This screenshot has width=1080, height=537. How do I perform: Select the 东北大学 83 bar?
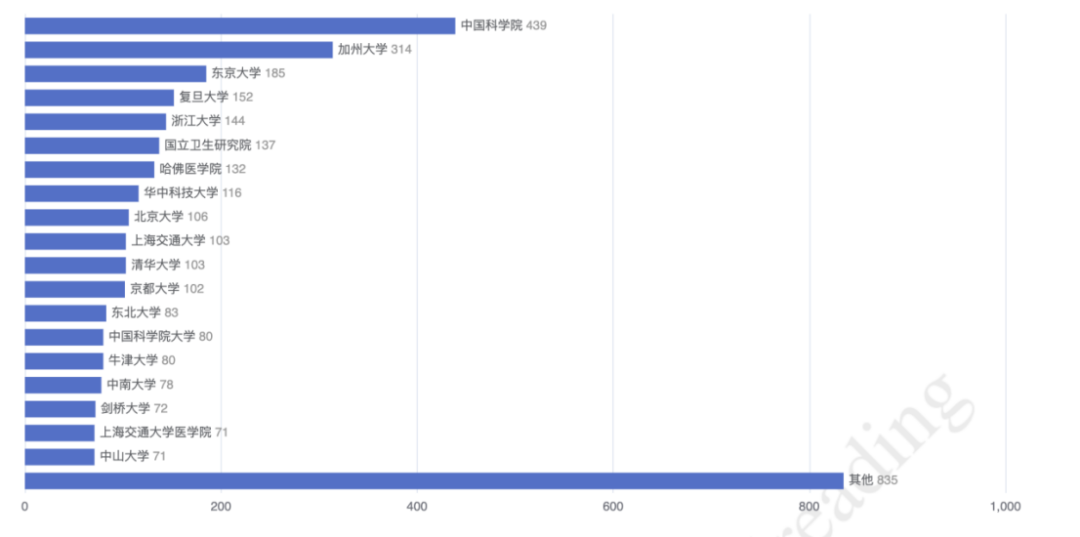[x=65, y=313]
